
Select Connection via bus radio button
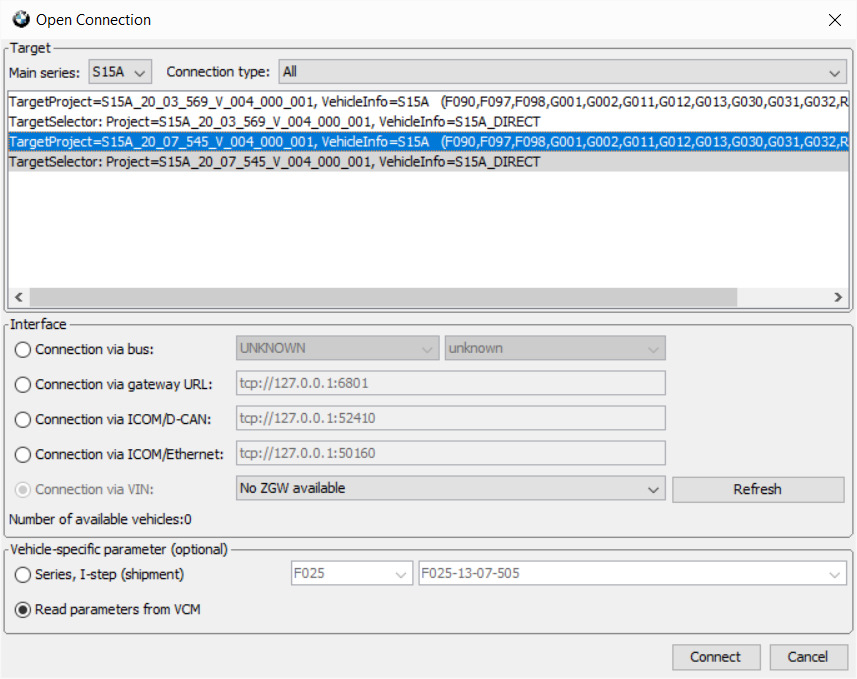click(22, 349)
